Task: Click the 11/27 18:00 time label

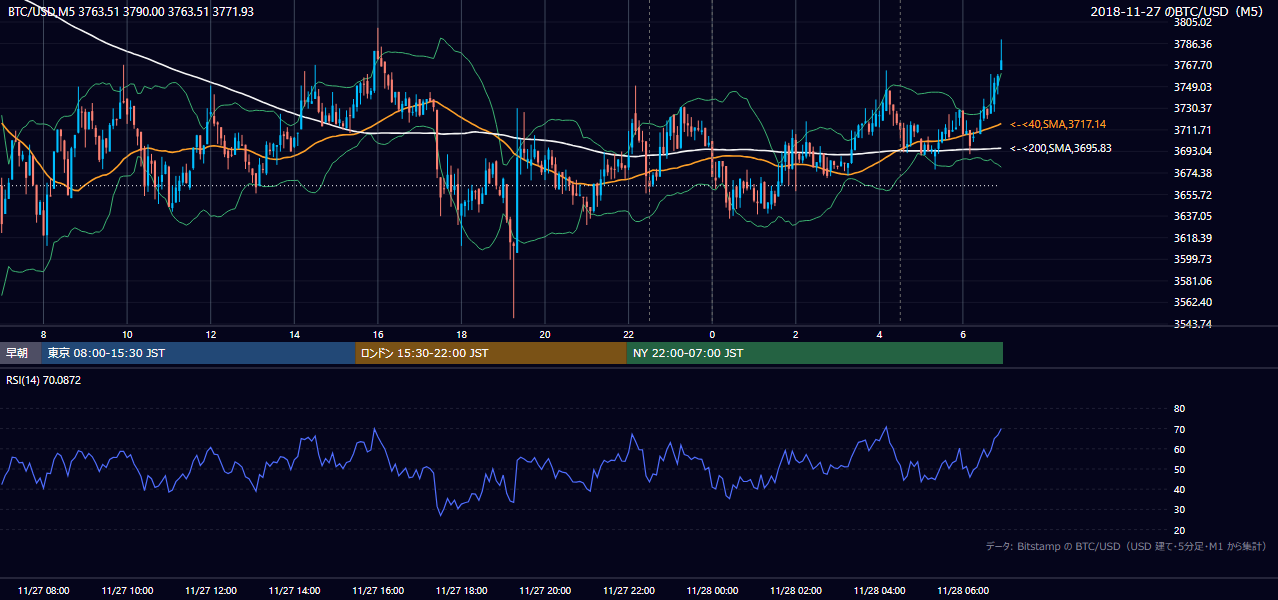Action: (462, 591)
